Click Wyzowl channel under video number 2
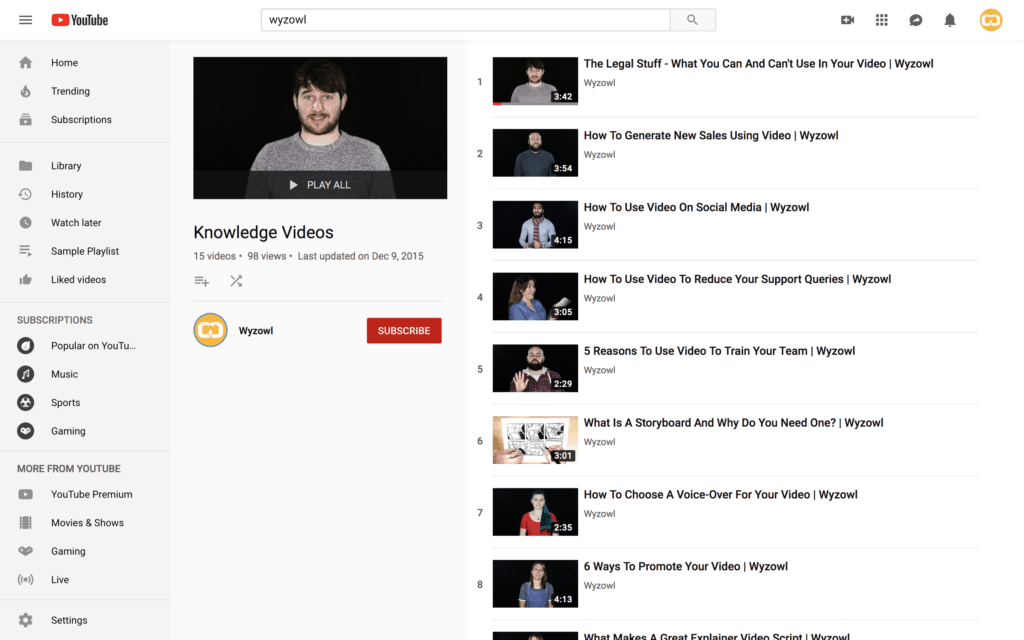 (x=600, y=155)
